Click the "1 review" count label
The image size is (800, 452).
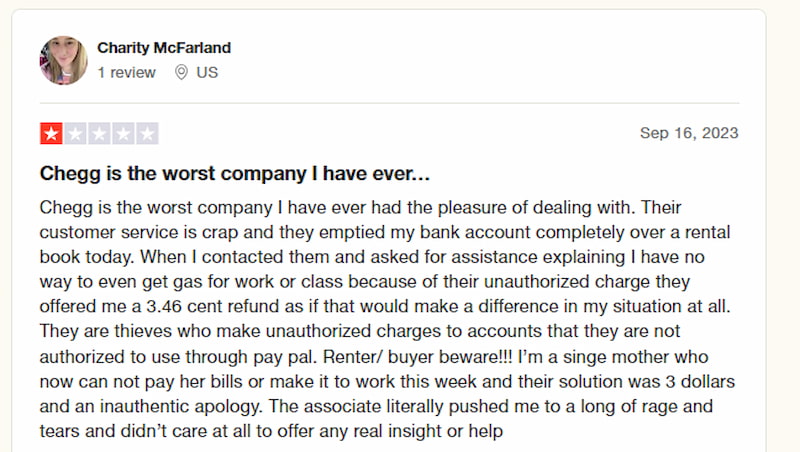(x=126, y=72)
